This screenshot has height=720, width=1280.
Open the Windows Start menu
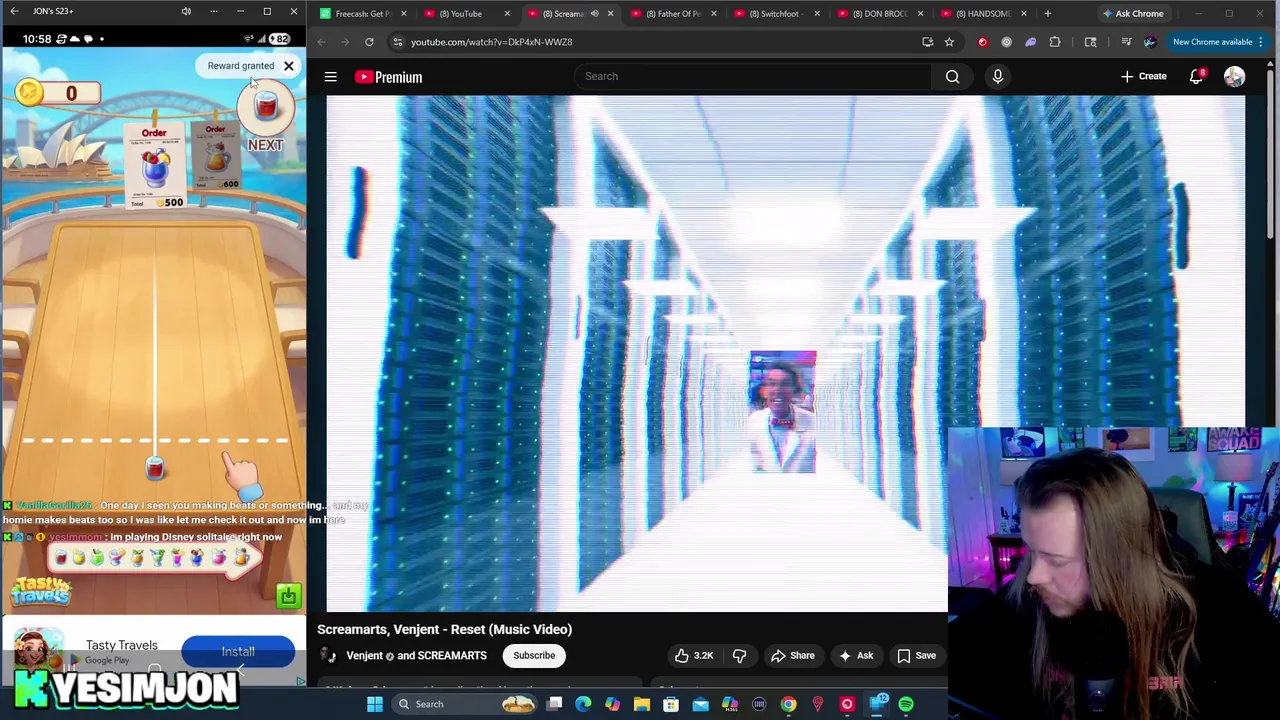click(375, 704)
